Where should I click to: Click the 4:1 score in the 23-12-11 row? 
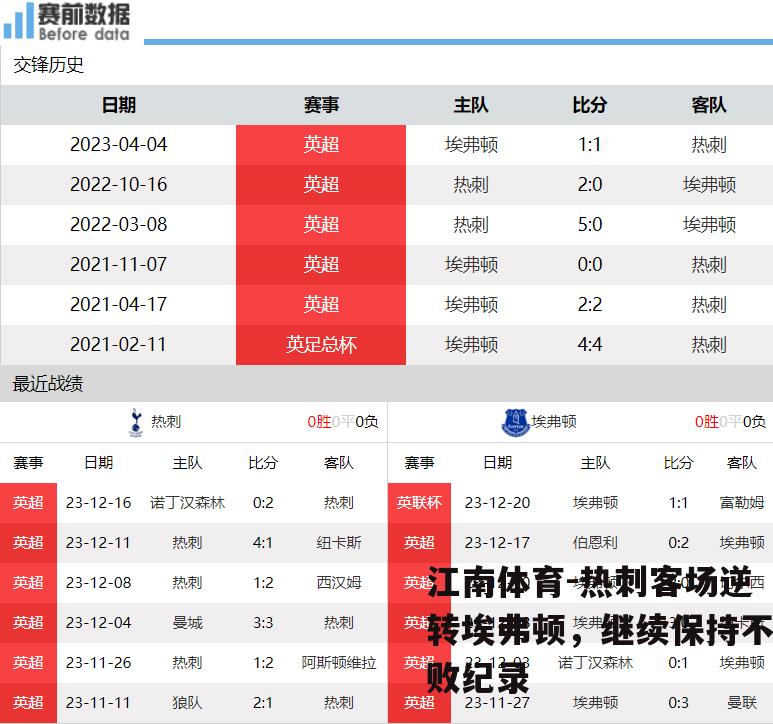(263, 543)
